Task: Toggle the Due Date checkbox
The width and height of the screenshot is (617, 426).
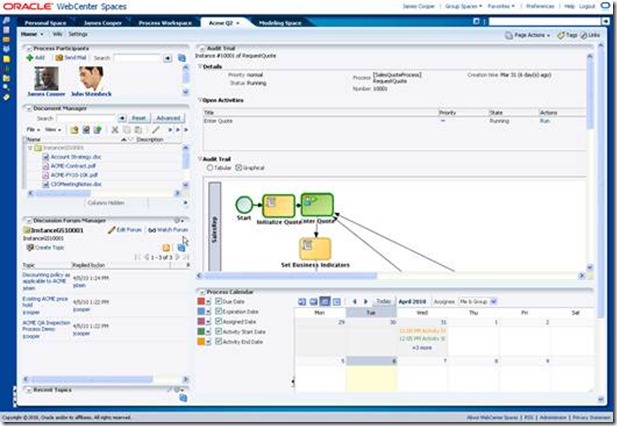Action: 219,301
